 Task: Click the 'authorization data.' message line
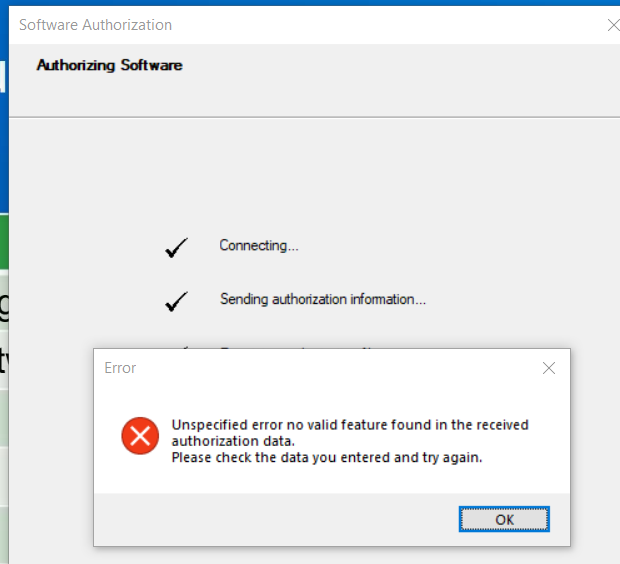[233, 441]
